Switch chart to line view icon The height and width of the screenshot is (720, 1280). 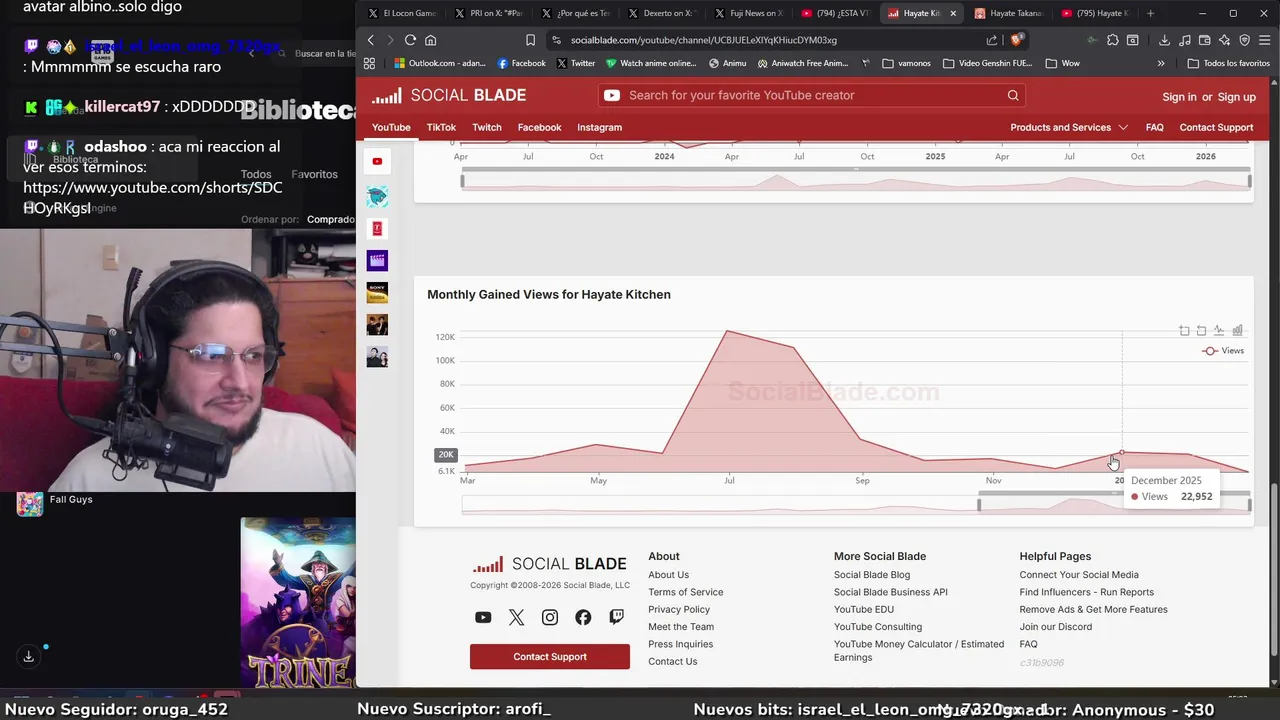[1219, 330]
